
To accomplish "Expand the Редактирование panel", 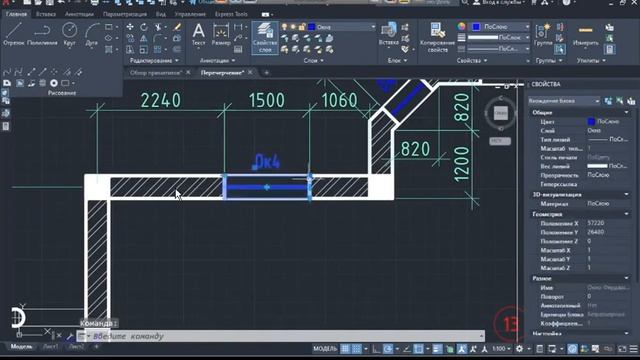I will pyautogui.click(x=154, y=60).
